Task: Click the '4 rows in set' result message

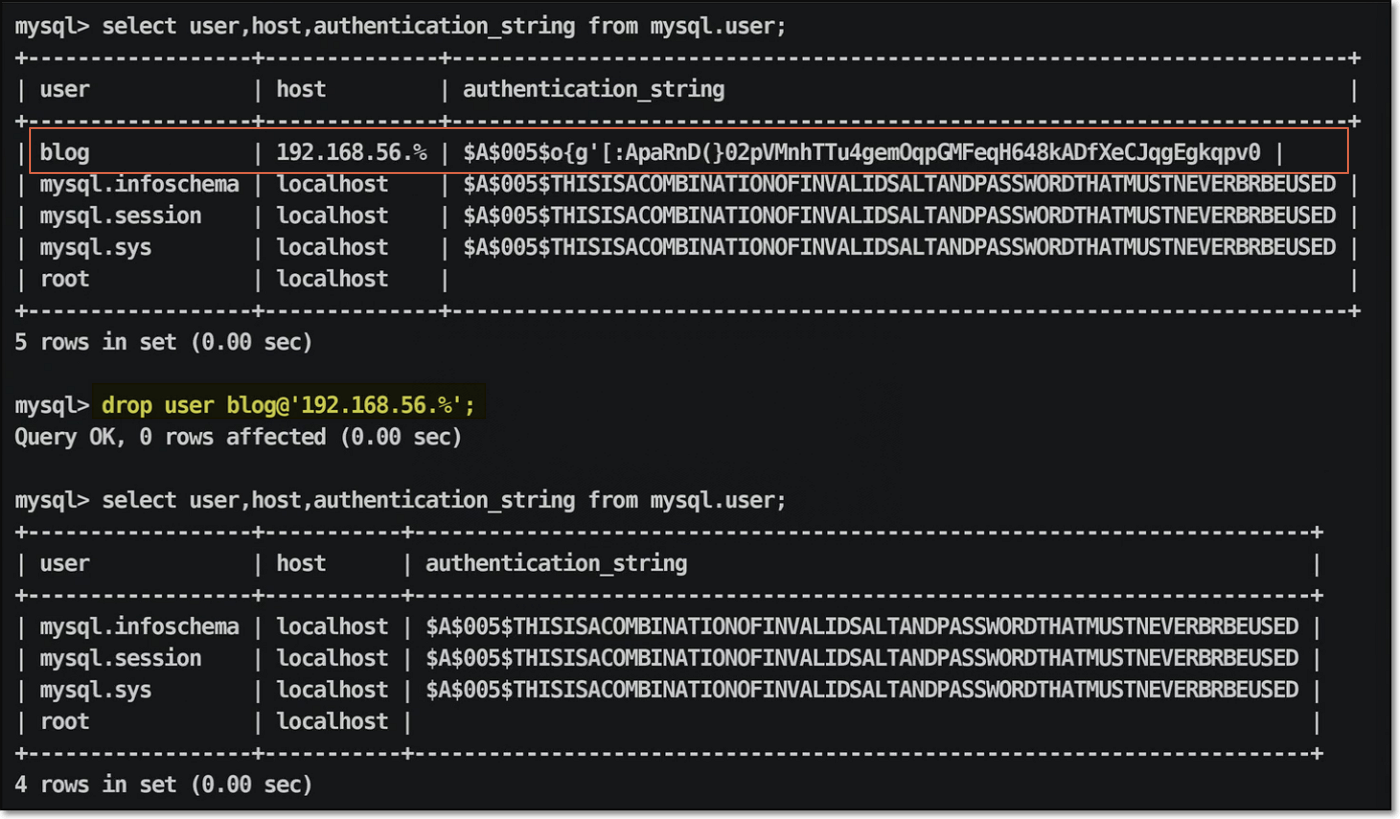Action: pyautogui.click(x=163, y=784)
